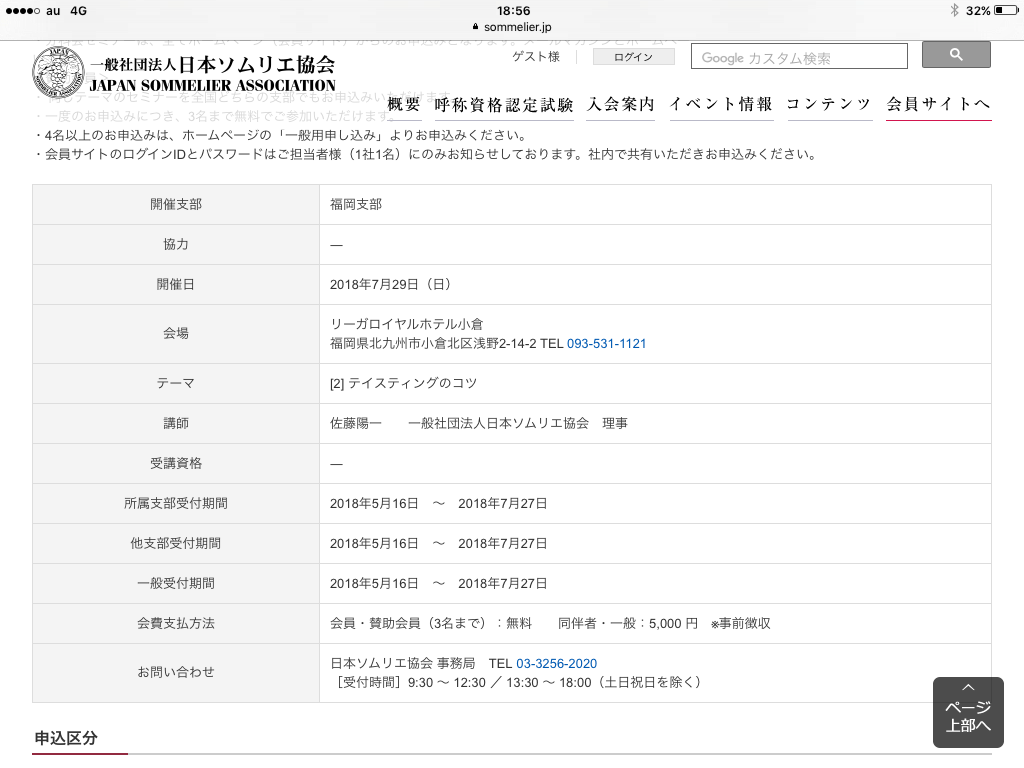This screenshot has width=1024, height=768.
Task: Tap the lock icon beside sommelier.jp
Action: (x=475, y=27)
